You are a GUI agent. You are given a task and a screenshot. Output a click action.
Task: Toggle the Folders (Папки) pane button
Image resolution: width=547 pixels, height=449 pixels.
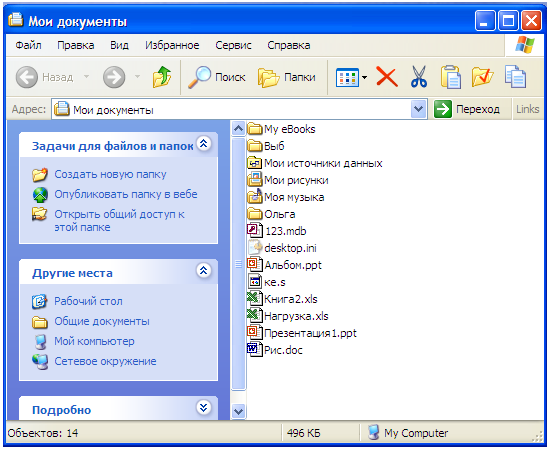[287, 77]
